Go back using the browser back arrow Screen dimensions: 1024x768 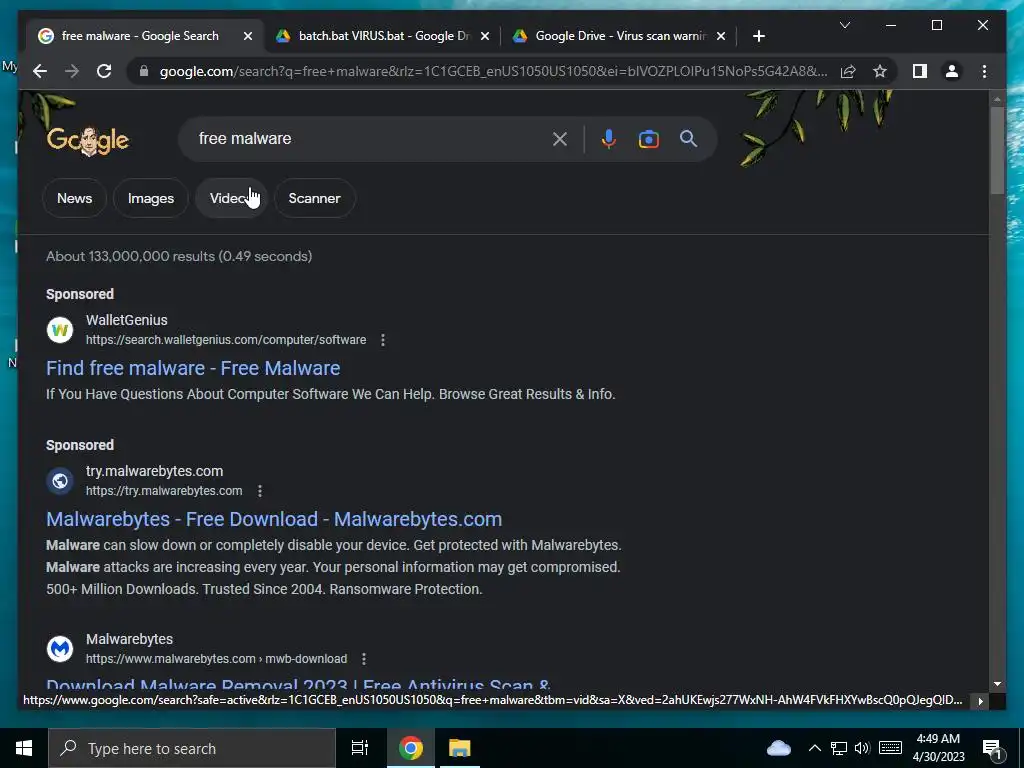40,71
